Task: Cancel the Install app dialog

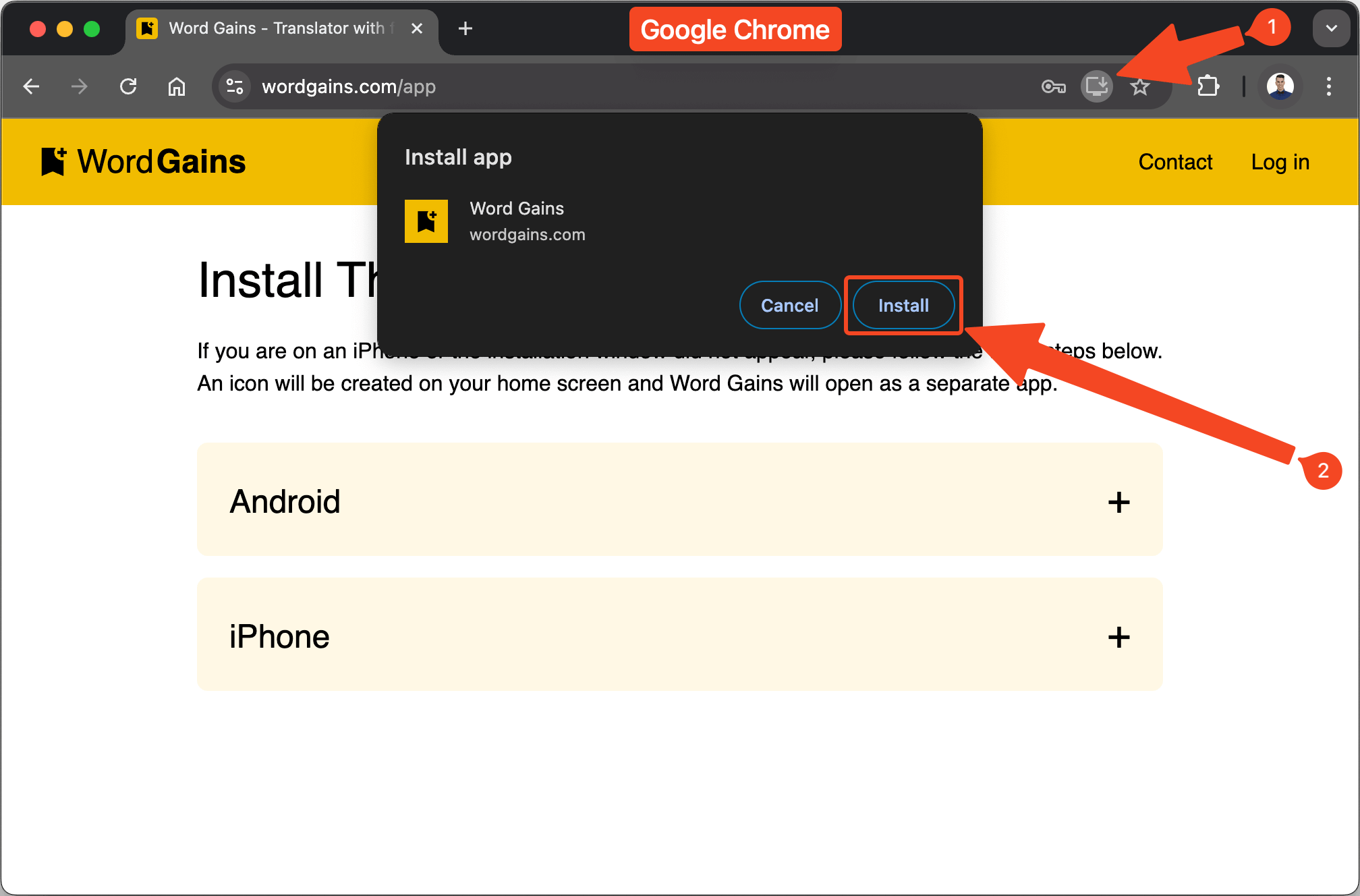Action: click(789, 305)
